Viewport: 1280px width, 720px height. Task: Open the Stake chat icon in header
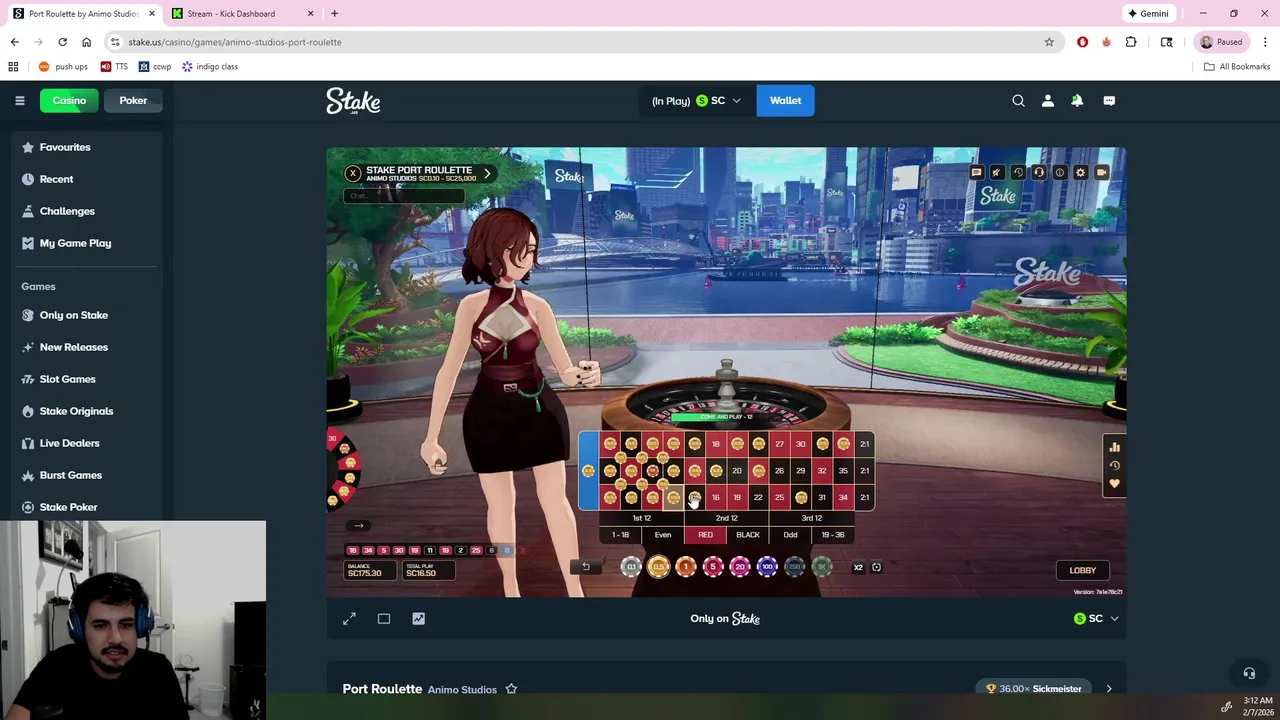pos(1109,100)
